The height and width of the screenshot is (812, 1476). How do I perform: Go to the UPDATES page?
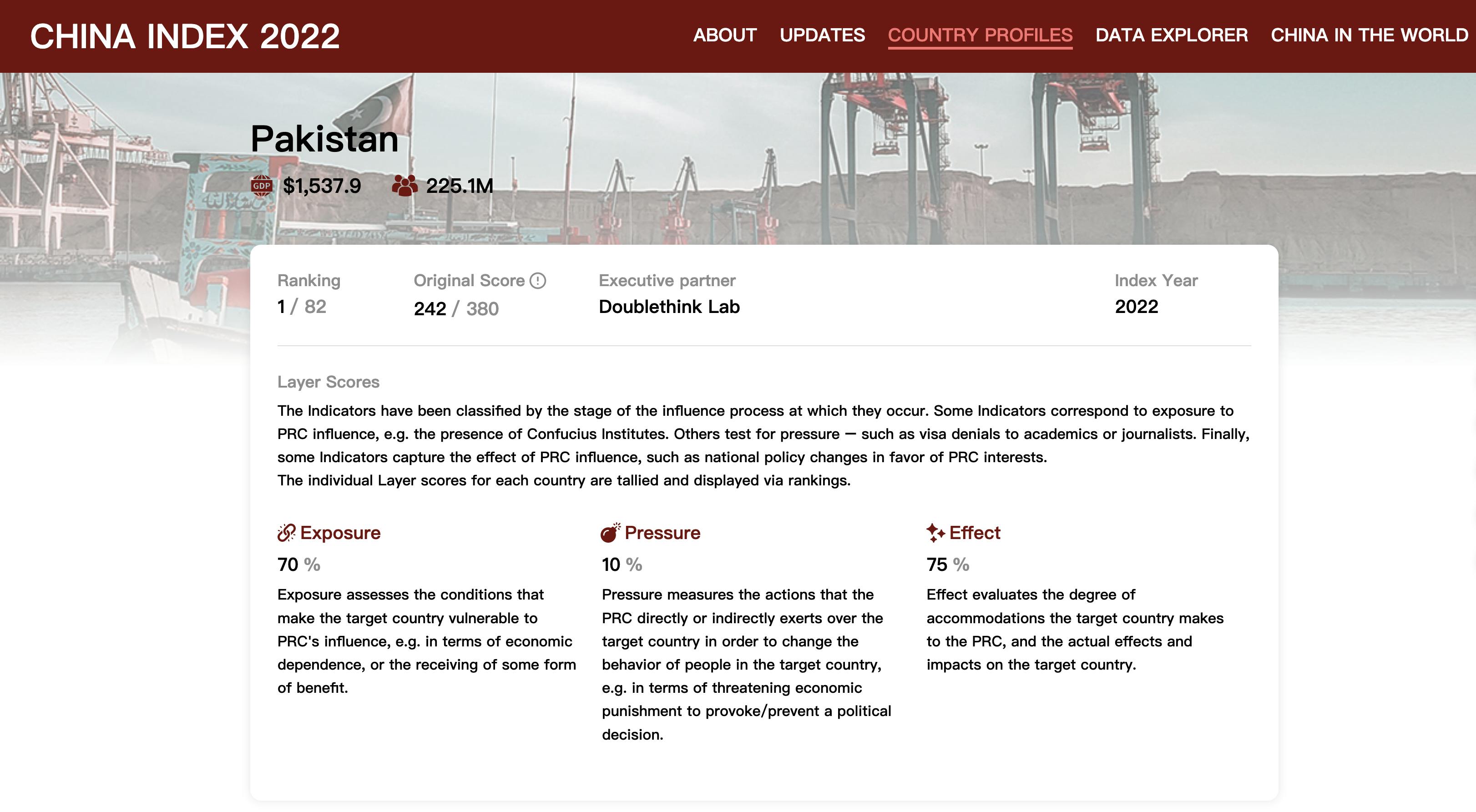click(822, 35)
